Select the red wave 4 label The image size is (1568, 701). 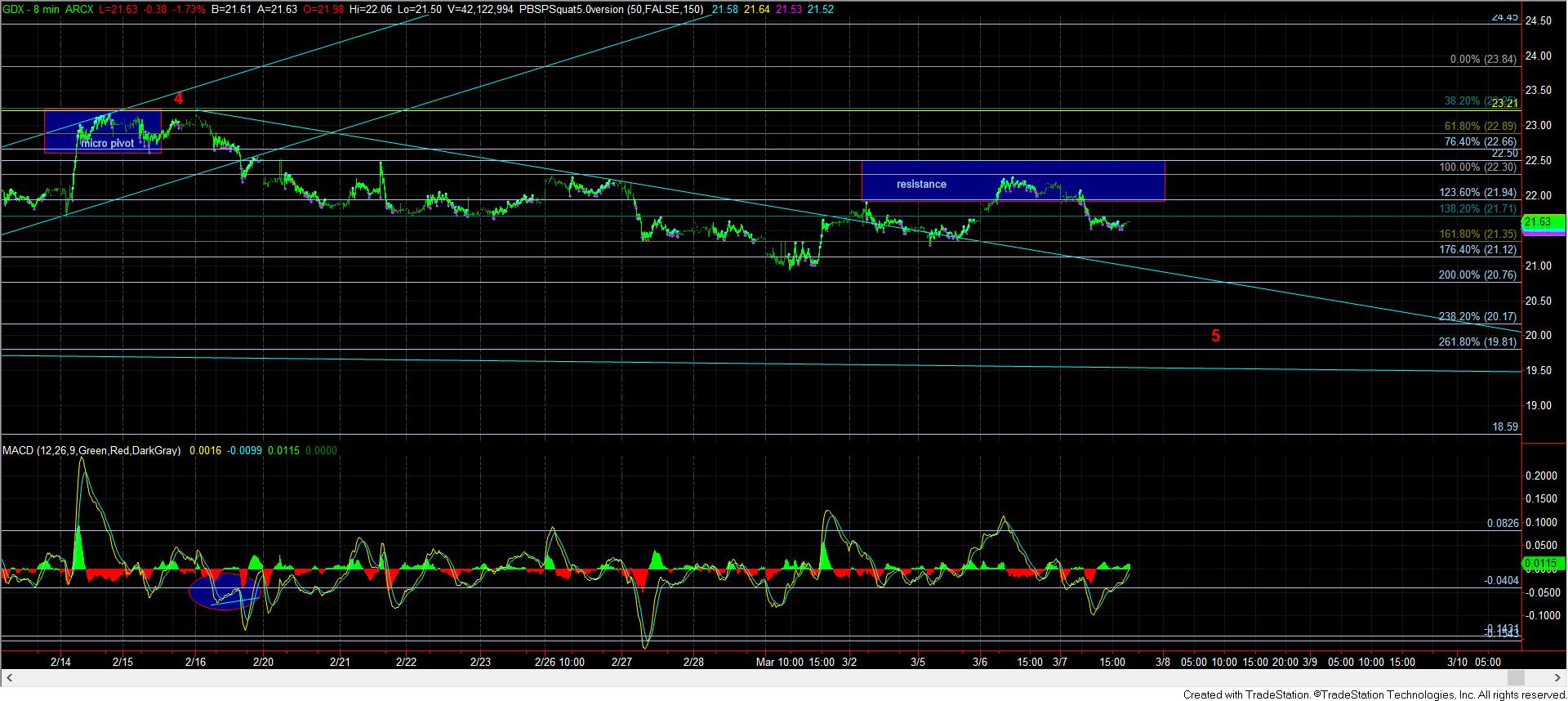pos(179,99)
